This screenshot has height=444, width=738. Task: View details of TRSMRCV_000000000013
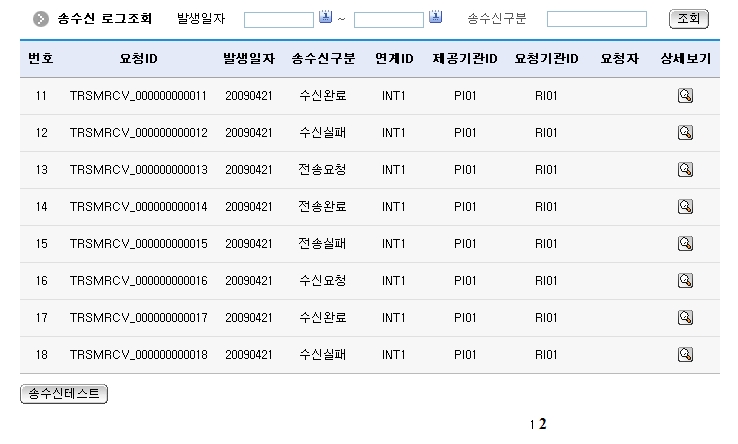(x=685, y=170)
